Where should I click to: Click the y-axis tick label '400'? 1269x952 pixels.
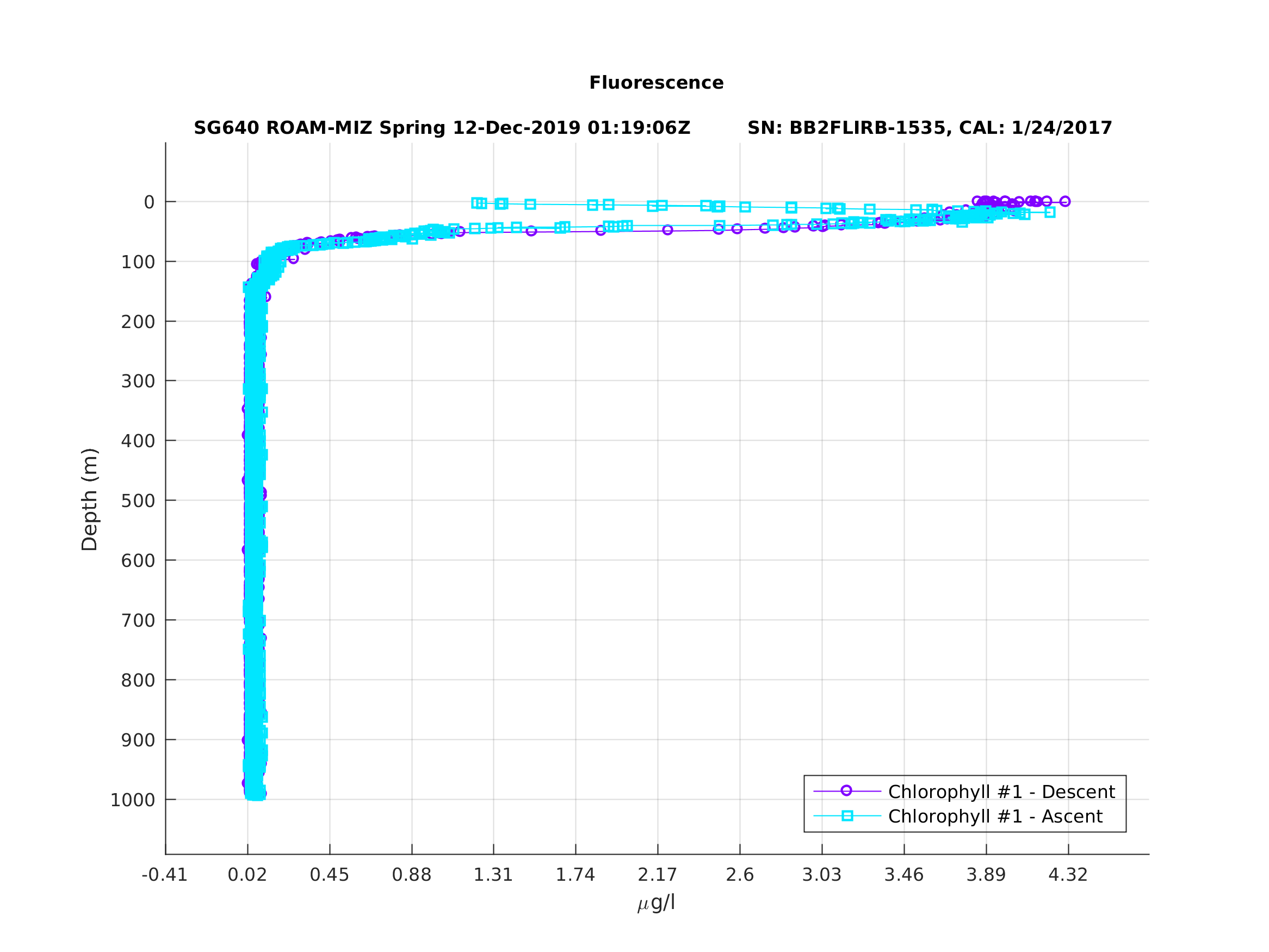point(138,441)
